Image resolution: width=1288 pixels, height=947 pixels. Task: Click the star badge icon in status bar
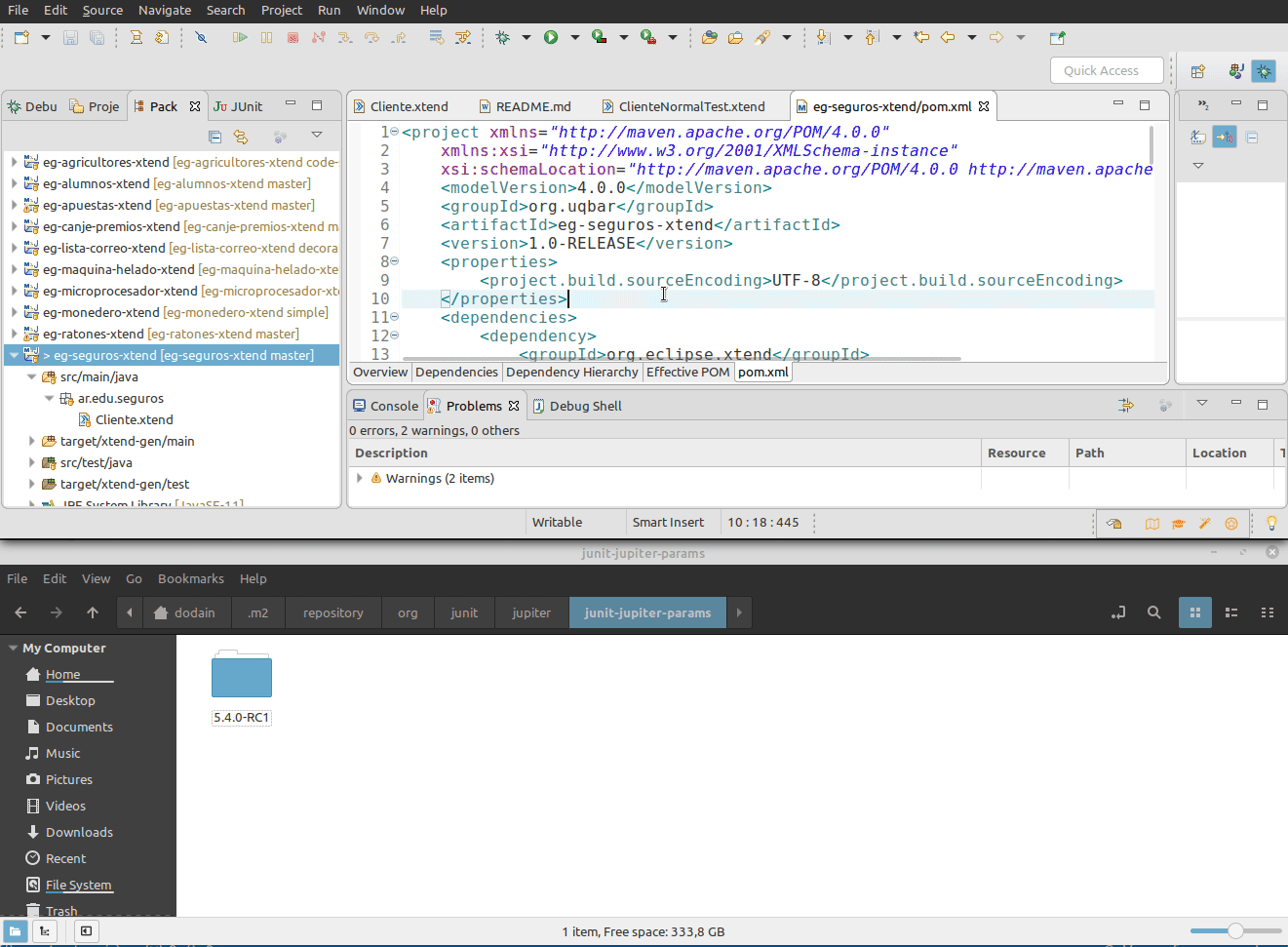(x=1231, y=524)
